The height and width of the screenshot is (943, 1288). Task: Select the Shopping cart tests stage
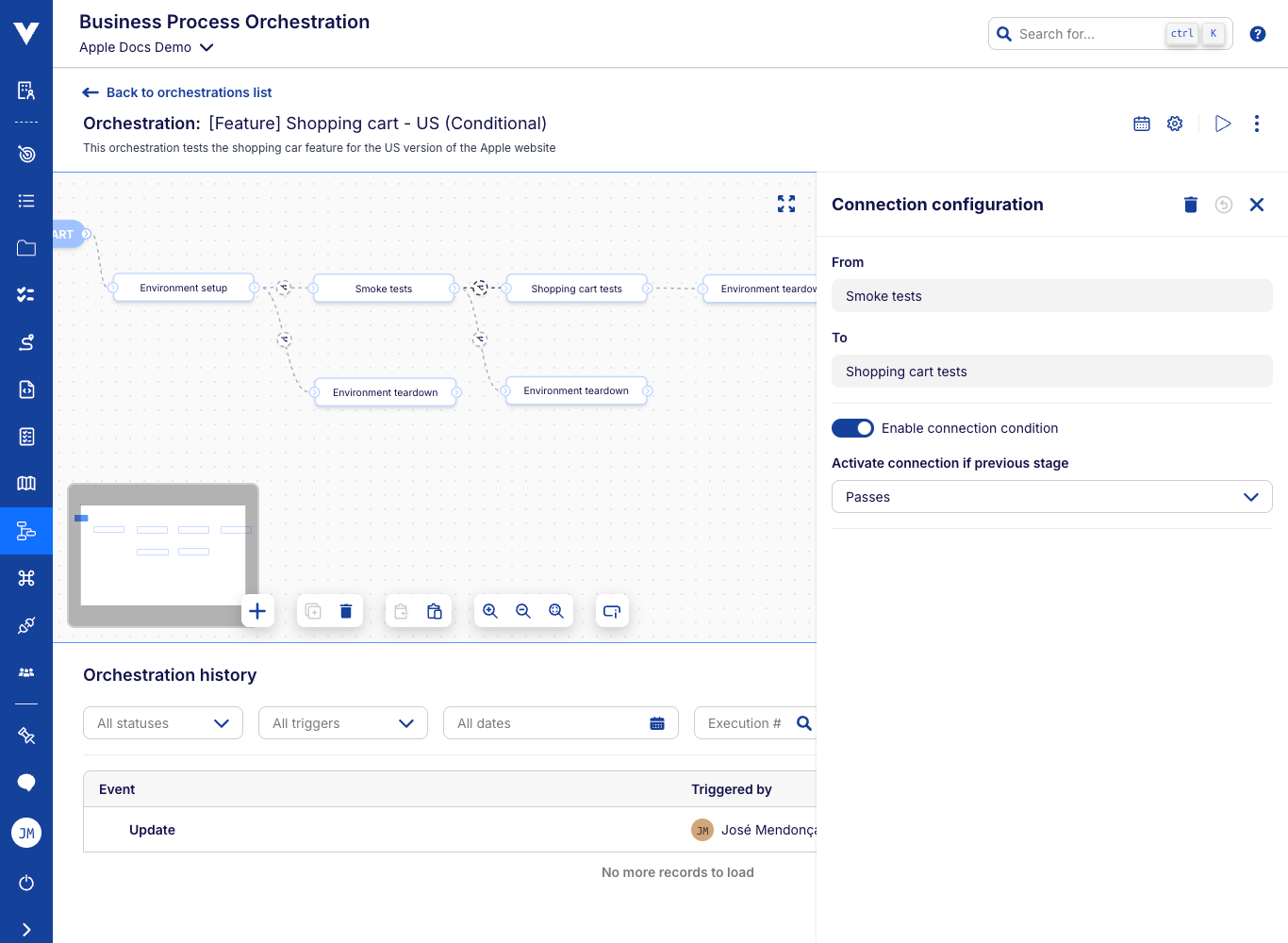click(576, 289)
